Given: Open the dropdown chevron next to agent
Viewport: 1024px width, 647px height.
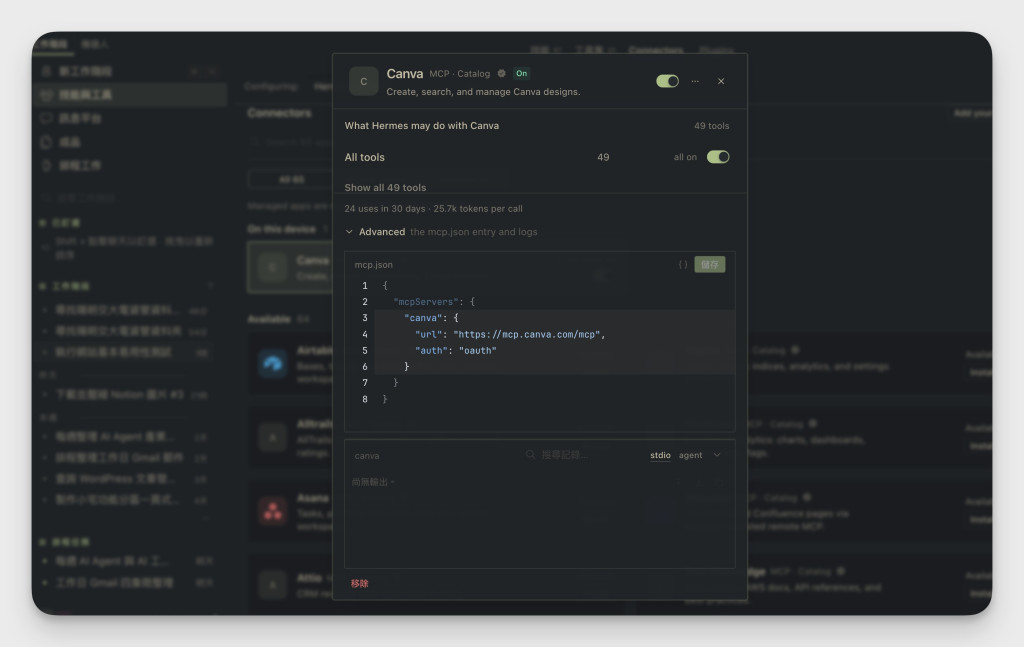Looking at the screenshot, I should click(717, 455).
